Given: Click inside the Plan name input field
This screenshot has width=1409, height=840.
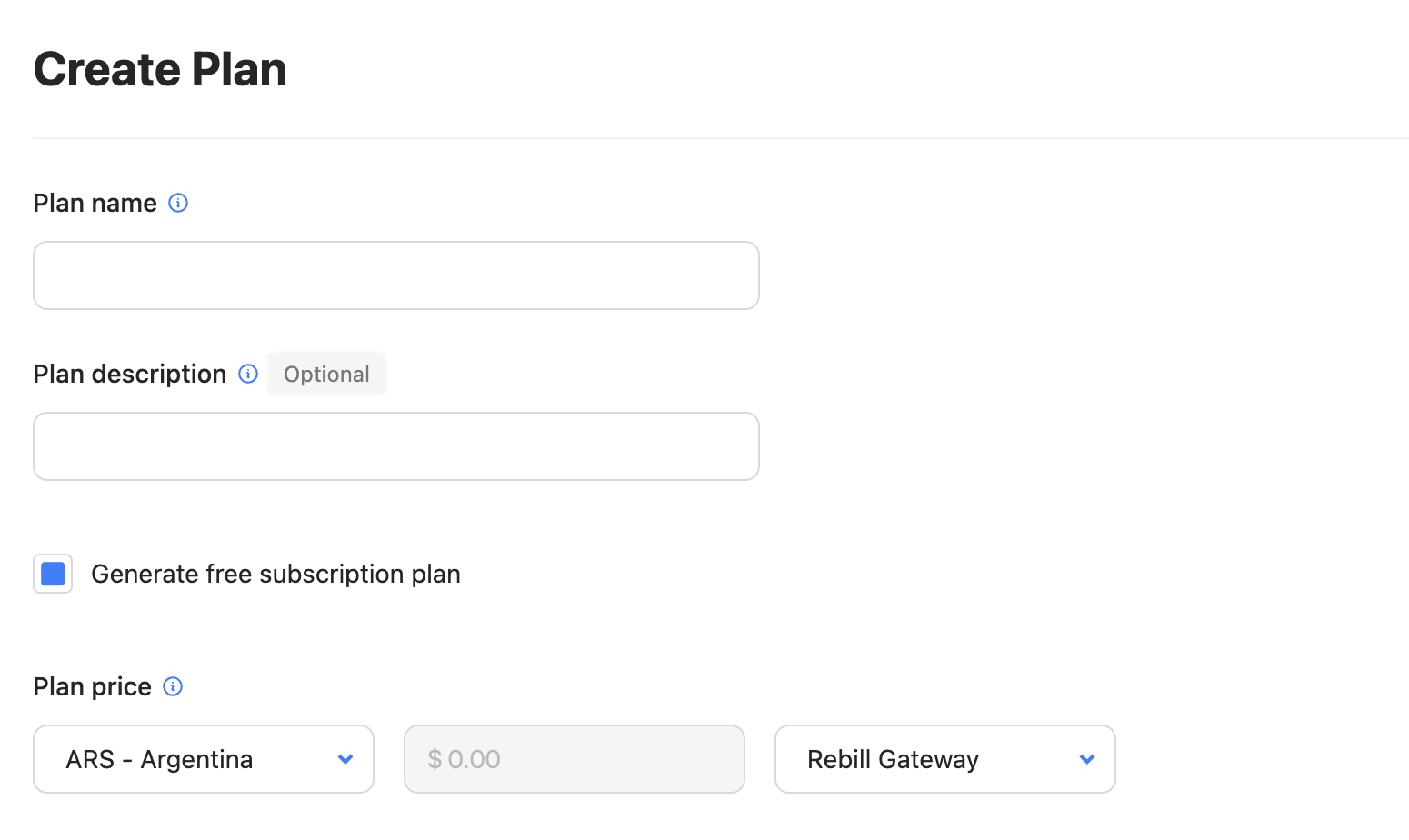Looking at the screenshot, I should pos(395,275).
